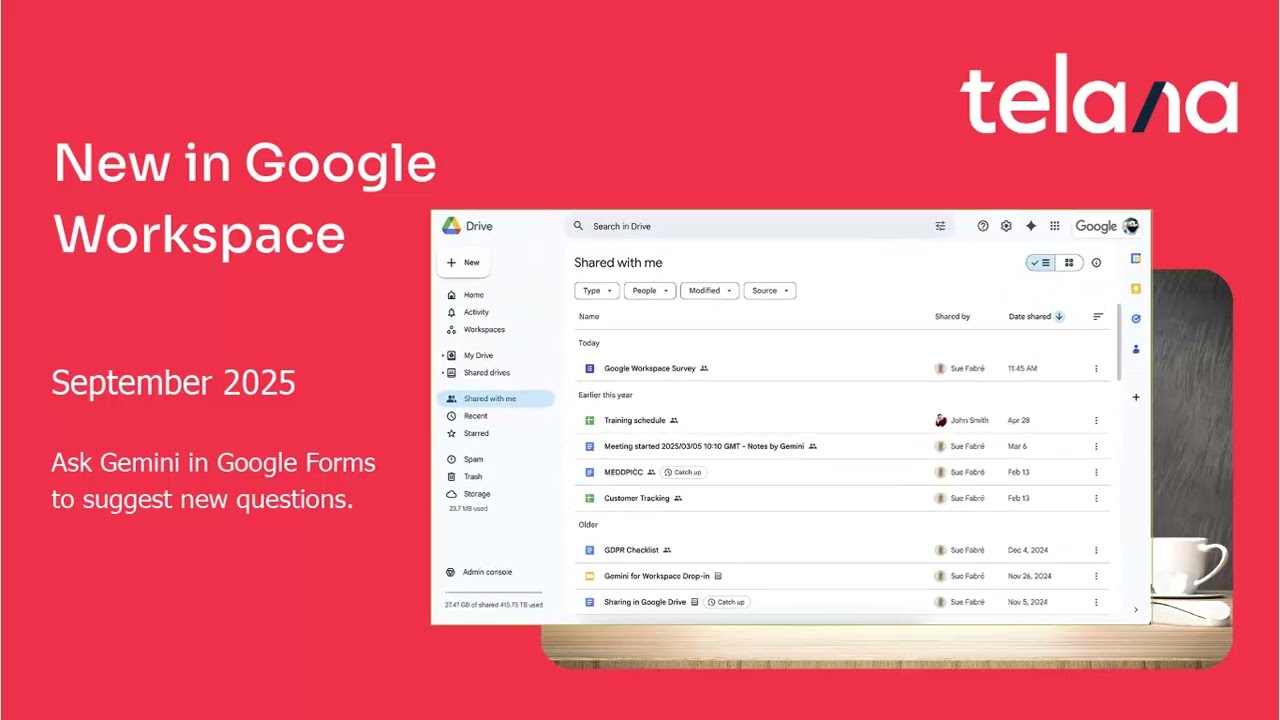Open the Type filter dropdown
This screenshot has width=1280, height=720.
point(597,291)
